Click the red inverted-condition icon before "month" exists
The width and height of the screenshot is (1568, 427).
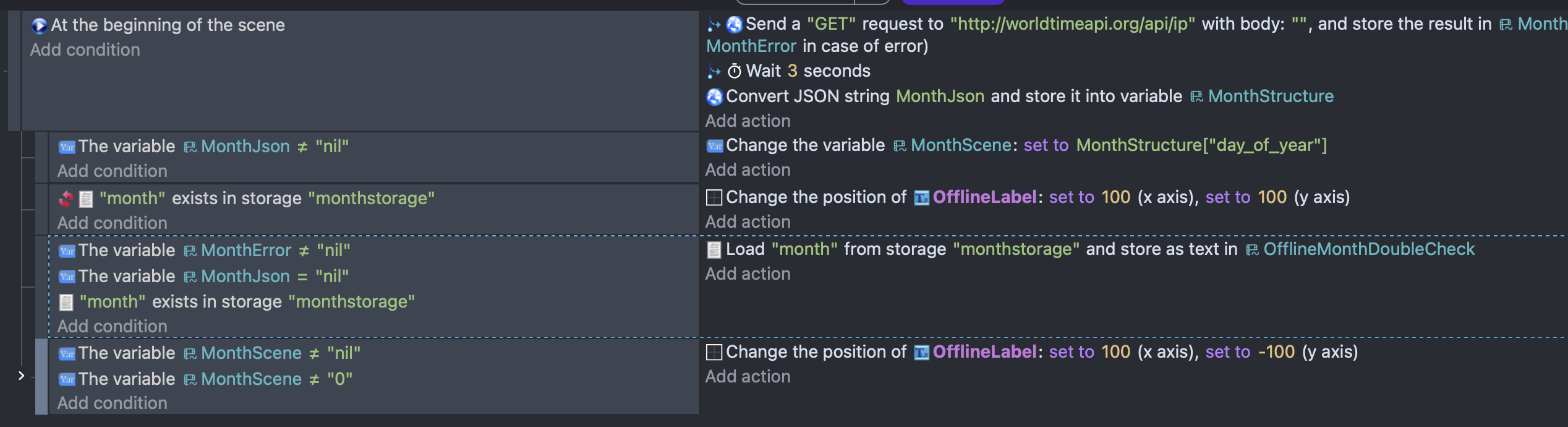coord(66,199)
